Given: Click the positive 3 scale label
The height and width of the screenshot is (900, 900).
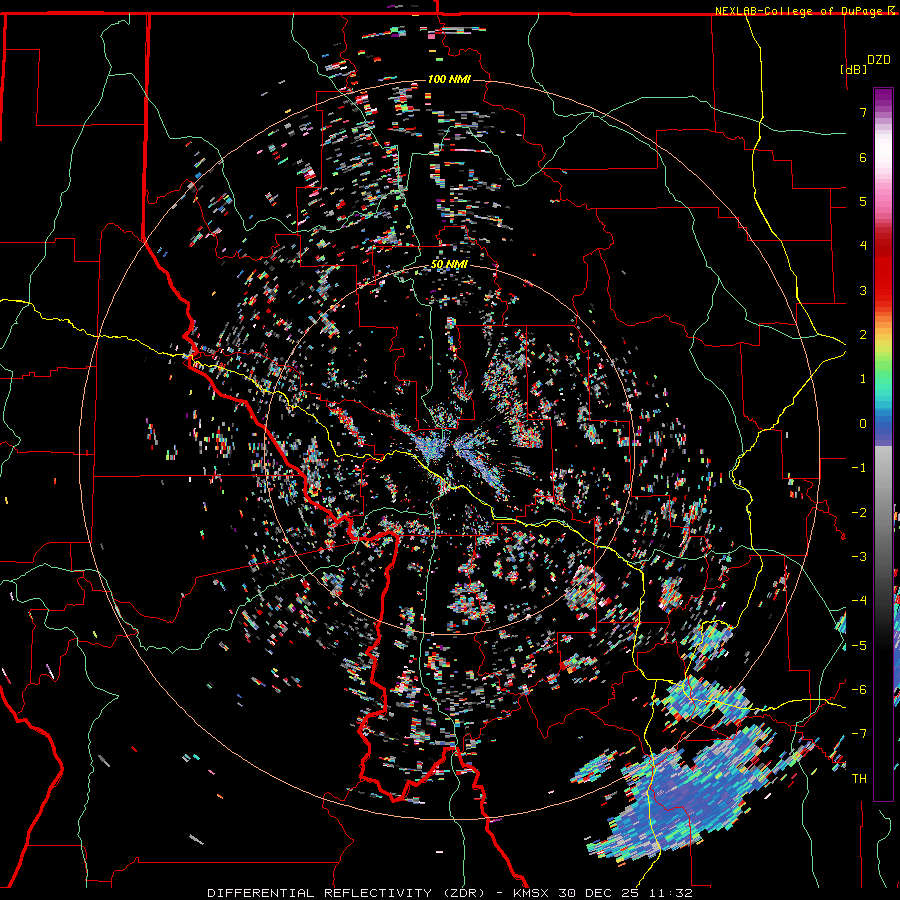Looking at the screenshot, I should click(863, 290).
